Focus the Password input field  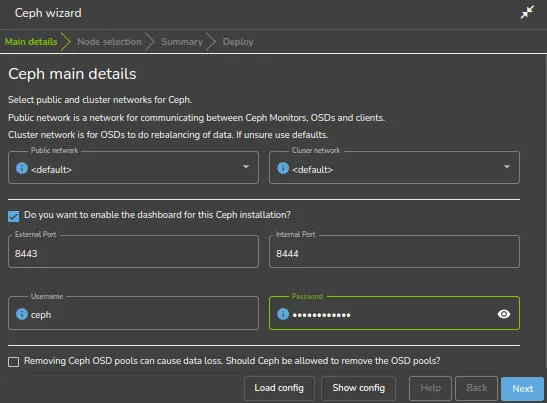coord(394,313)
